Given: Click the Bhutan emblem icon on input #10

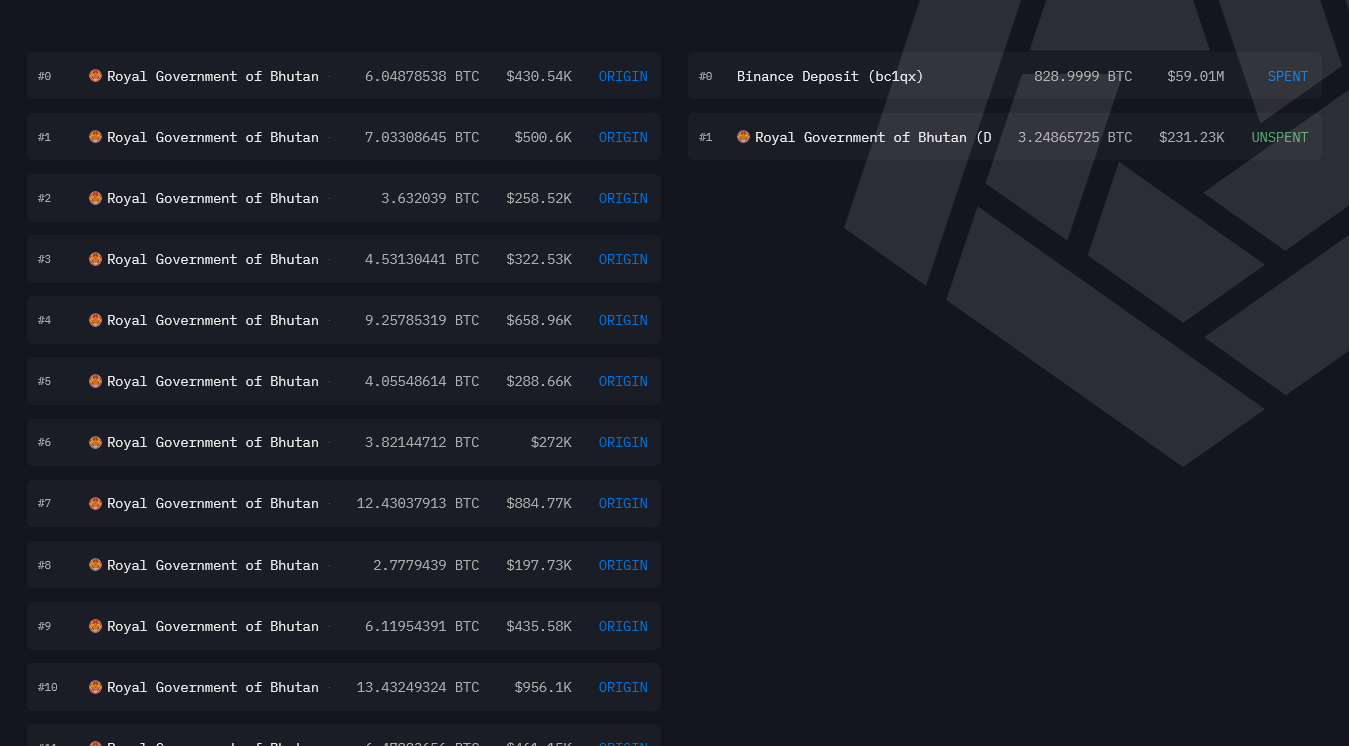Looking at the screenshot, I should click(95, 687).
